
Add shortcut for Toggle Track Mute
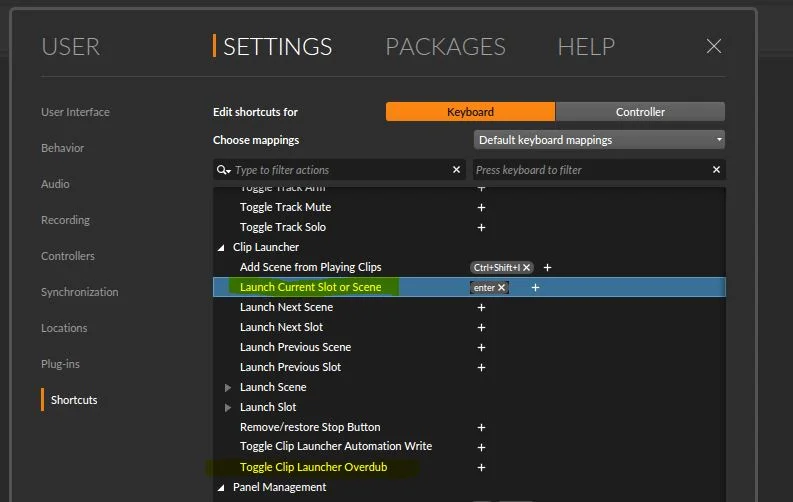tap(481, 207)
